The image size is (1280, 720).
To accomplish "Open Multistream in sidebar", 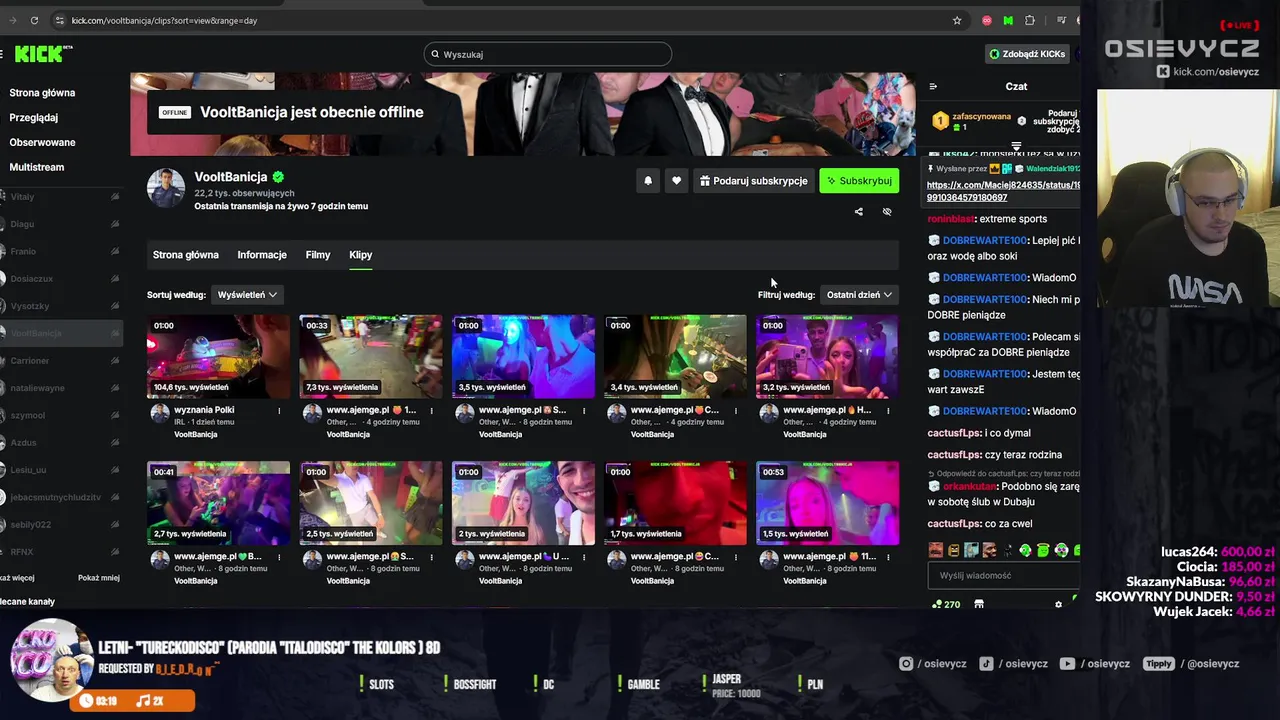I will [x=37, y=167].
